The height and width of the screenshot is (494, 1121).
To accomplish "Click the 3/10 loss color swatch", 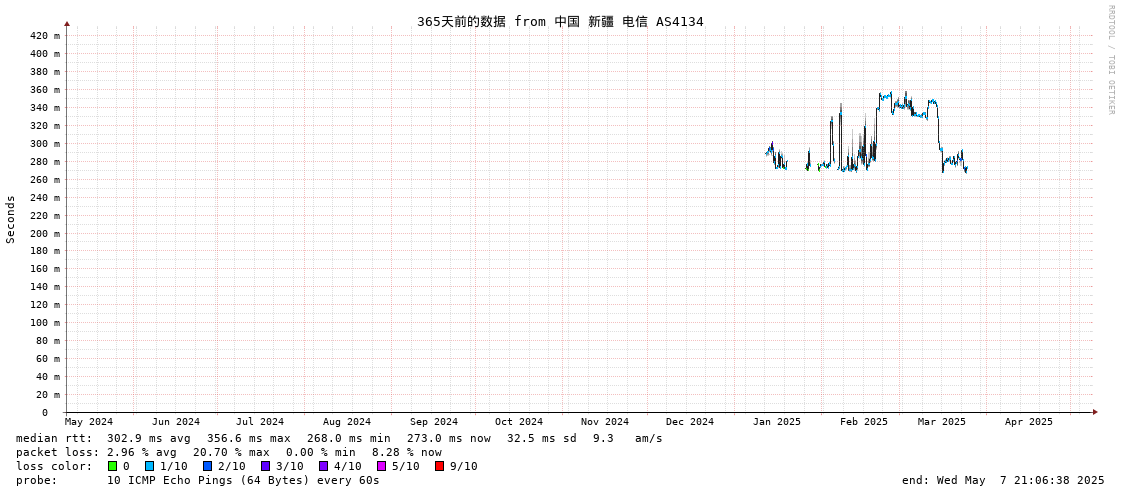I will [265, 466].
